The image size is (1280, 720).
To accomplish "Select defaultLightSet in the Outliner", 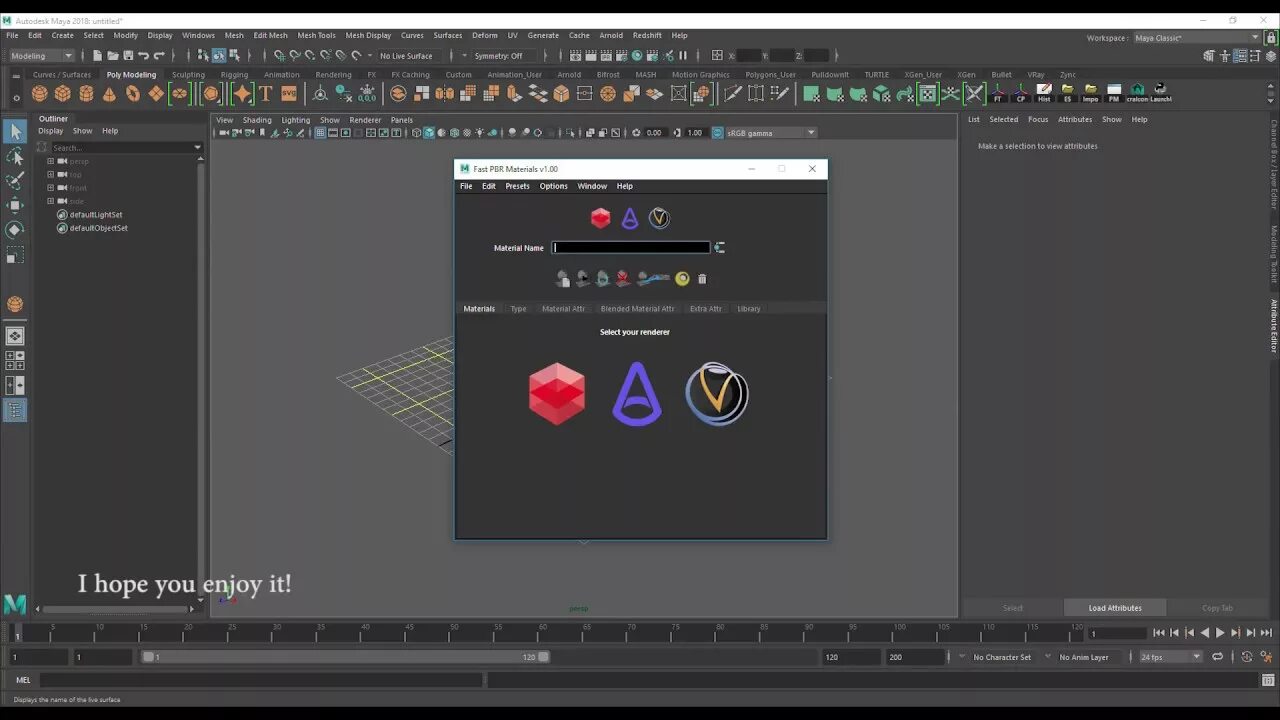I will pos(96,215).
